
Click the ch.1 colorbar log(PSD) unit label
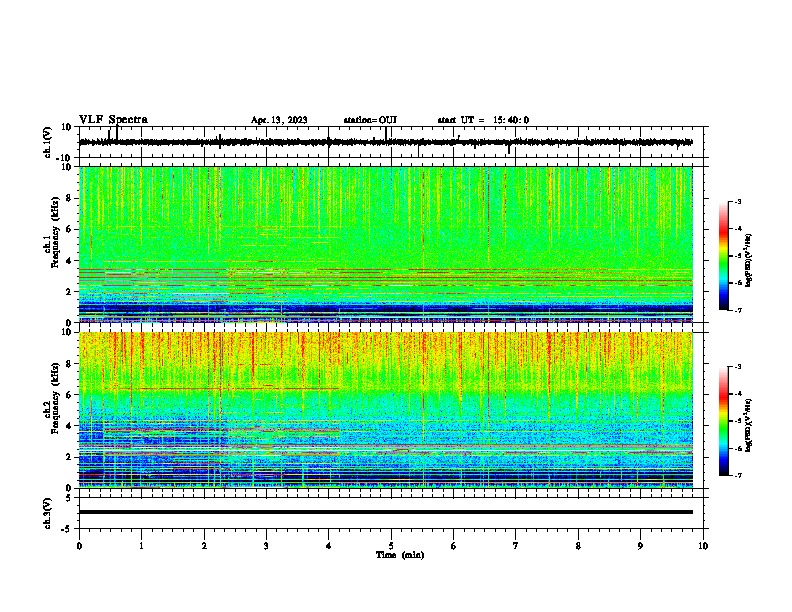coord(749,260)
